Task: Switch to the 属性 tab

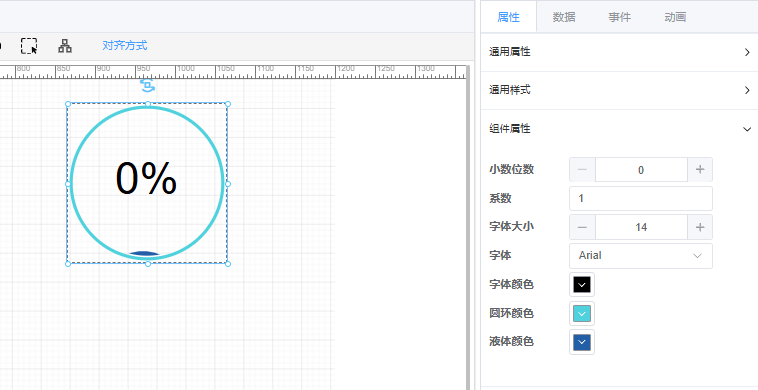Action: [509, 17]
